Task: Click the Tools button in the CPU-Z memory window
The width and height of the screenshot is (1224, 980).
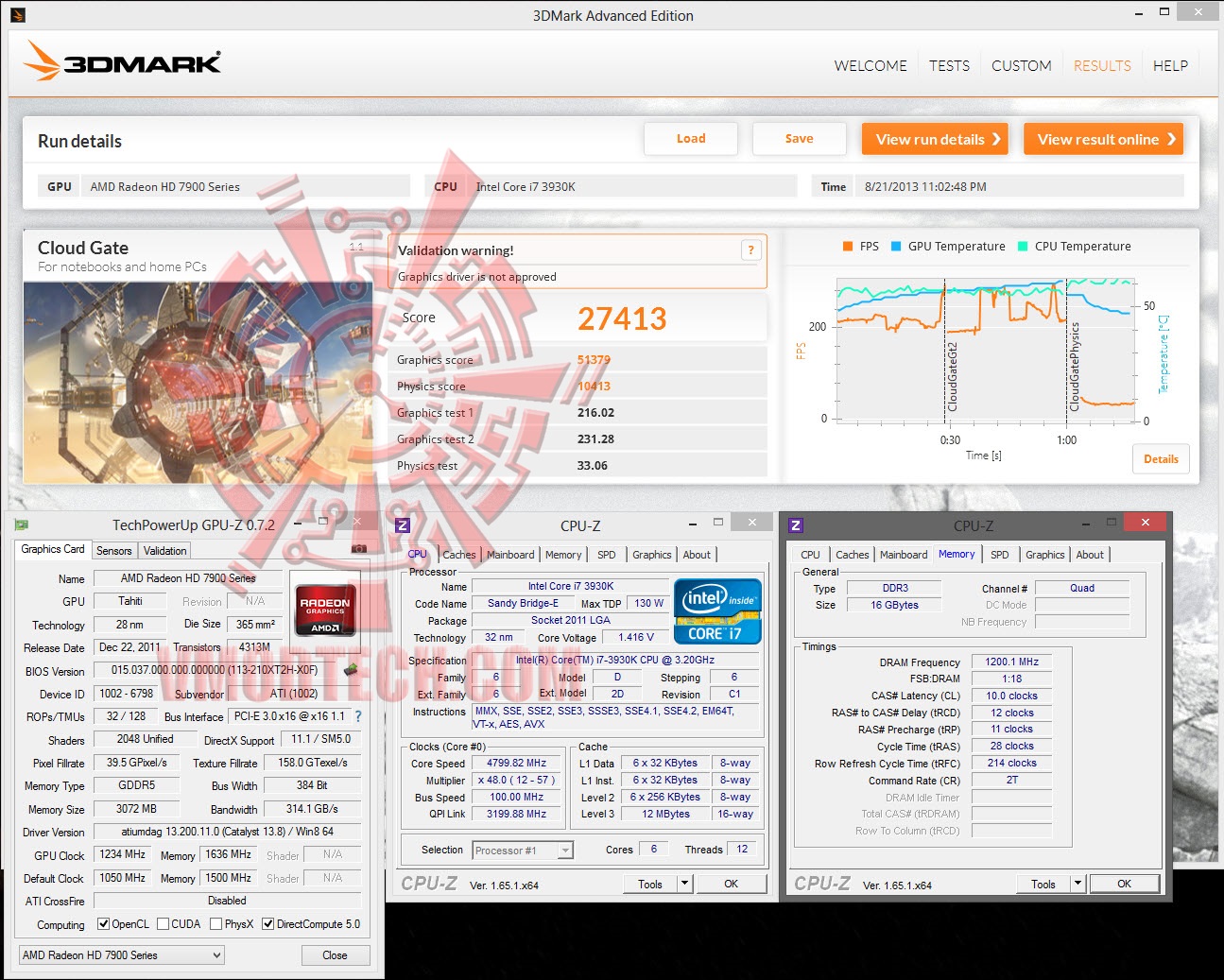Action: 1043,884
